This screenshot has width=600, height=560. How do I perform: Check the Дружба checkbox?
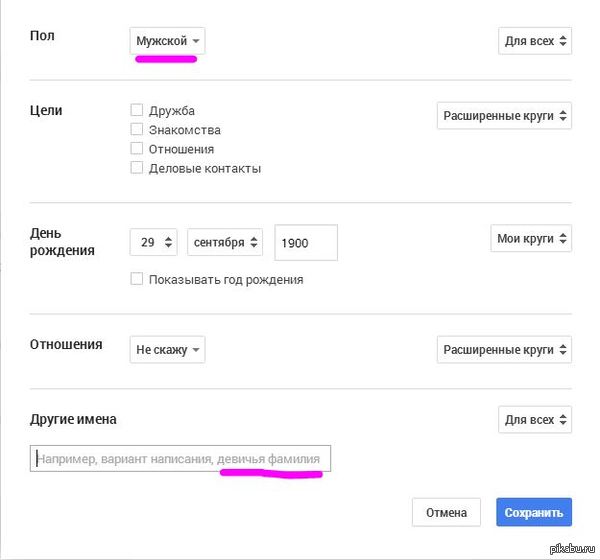(x=137, y=111)
